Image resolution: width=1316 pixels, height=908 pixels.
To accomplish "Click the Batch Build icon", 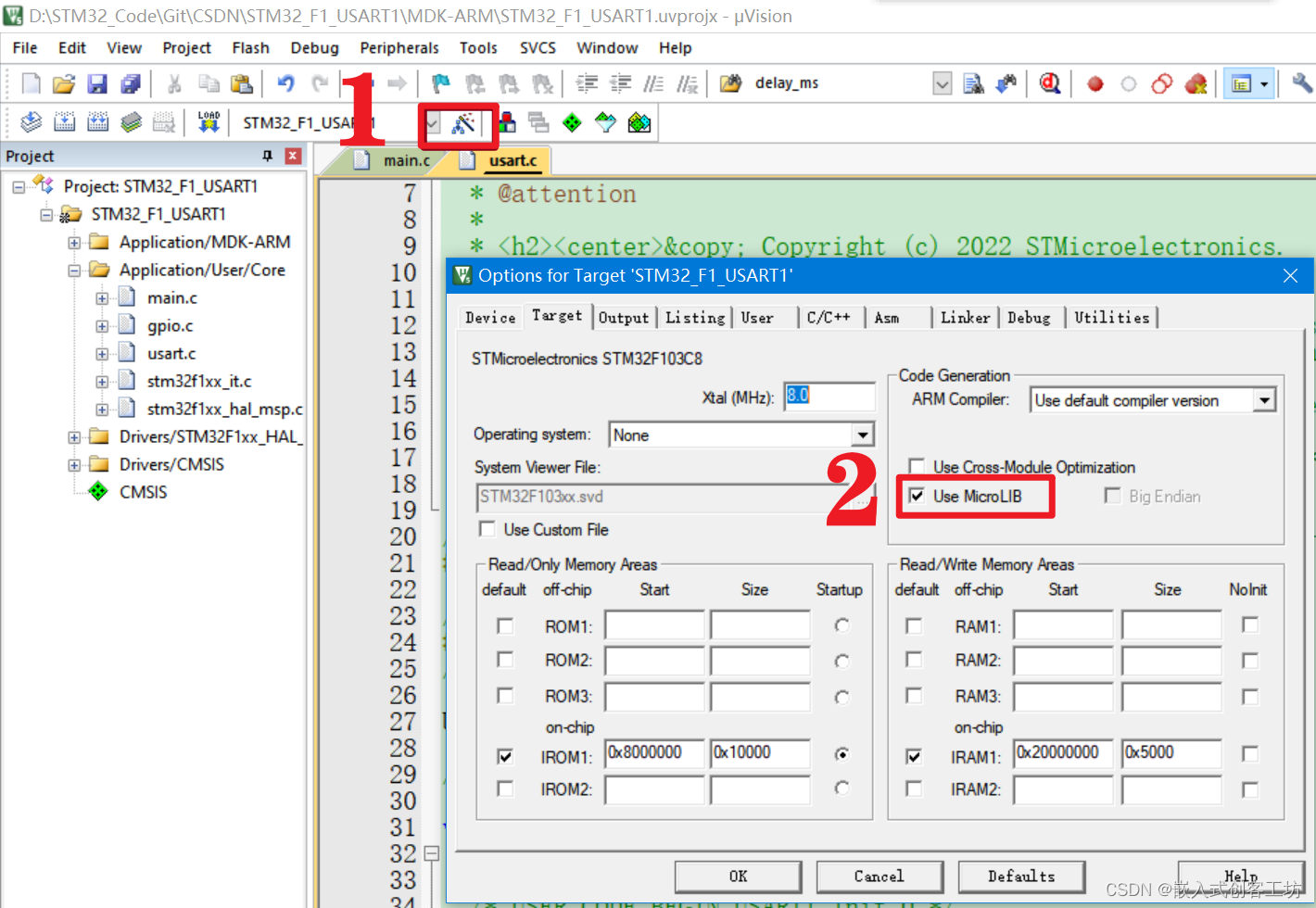I will click(x=131, y=122).
